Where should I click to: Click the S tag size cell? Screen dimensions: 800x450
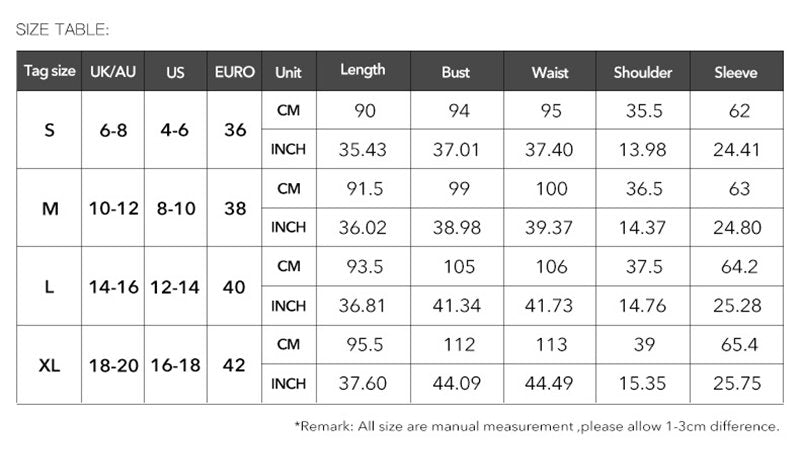pos(49,130)
